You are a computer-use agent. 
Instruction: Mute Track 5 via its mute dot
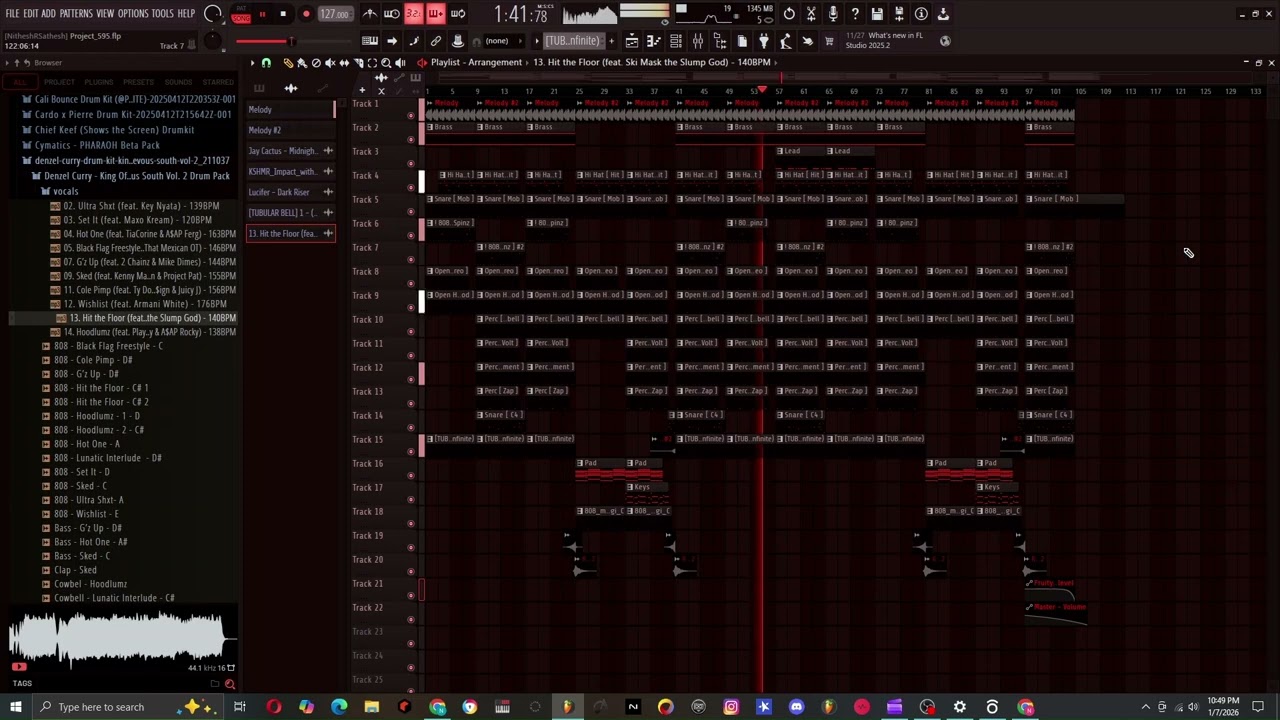(410, 211)
